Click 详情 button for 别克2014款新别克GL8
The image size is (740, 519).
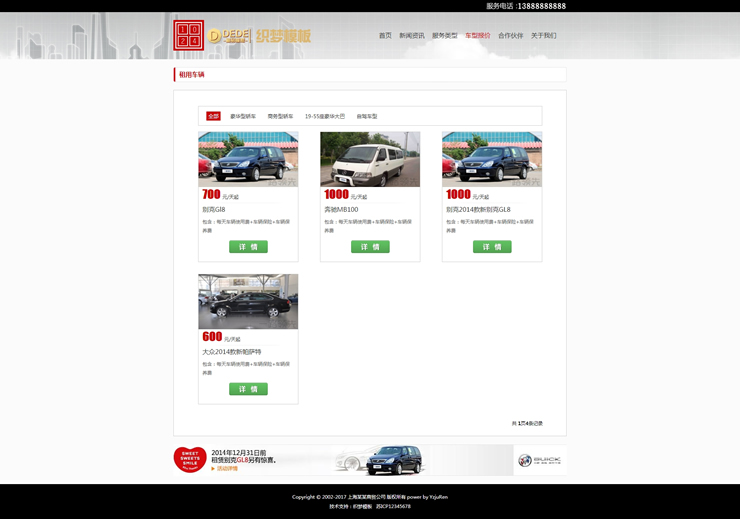tap(492, 247)
